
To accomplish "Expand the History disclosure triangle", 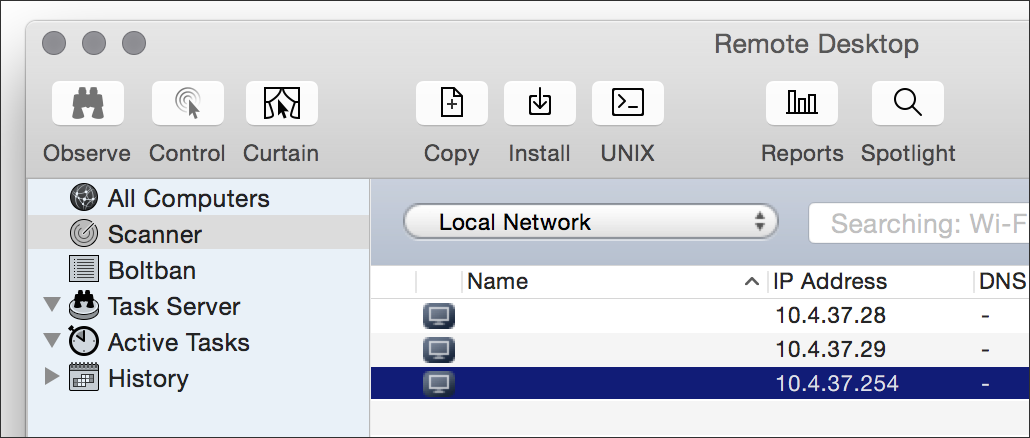I will coord(51,377).
